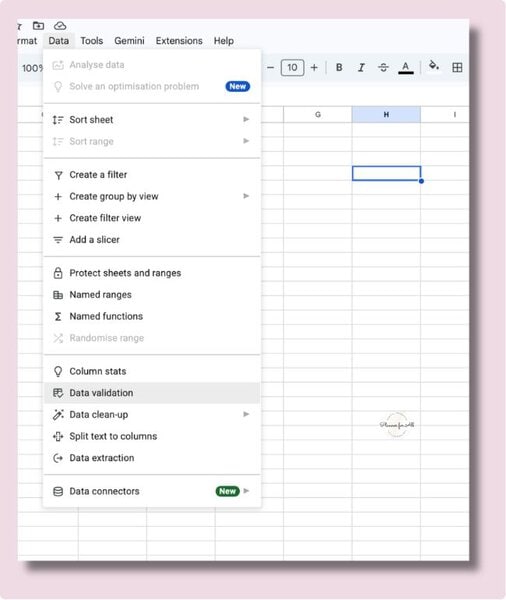Select Split text to columns

152,436
